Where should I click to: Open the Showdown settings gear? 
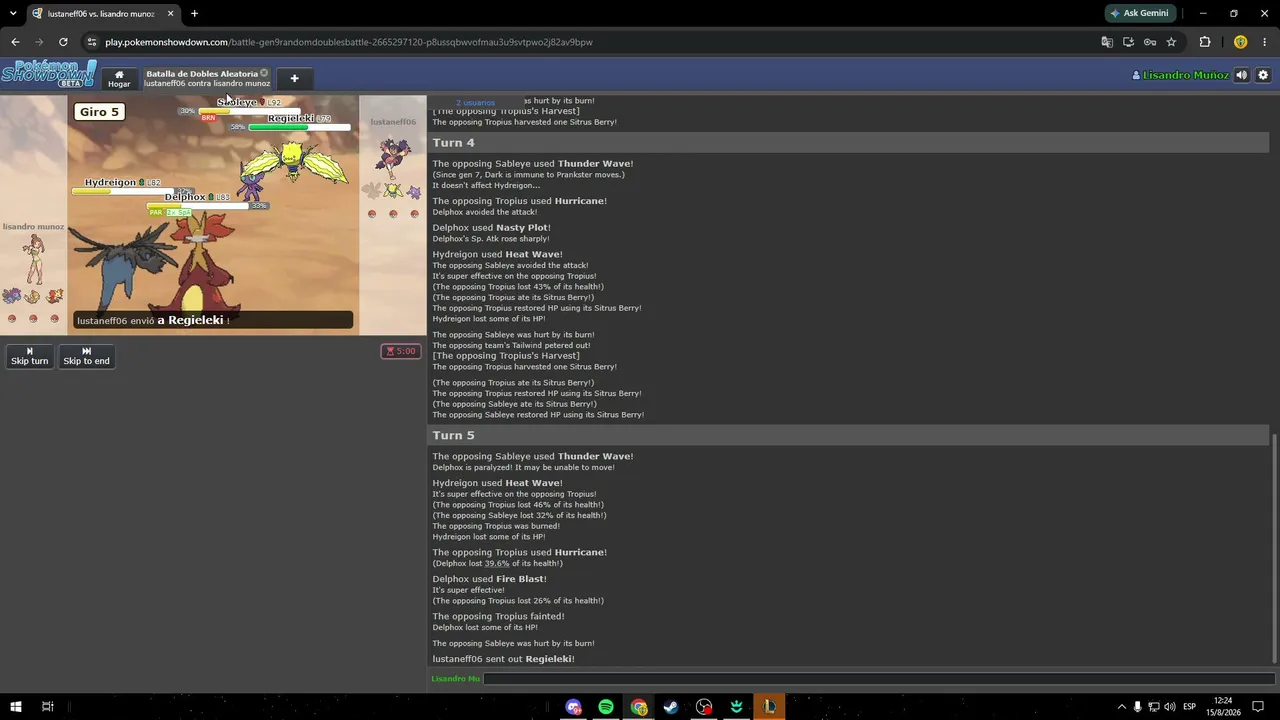pyautogui.click(x=1263, y=75)
